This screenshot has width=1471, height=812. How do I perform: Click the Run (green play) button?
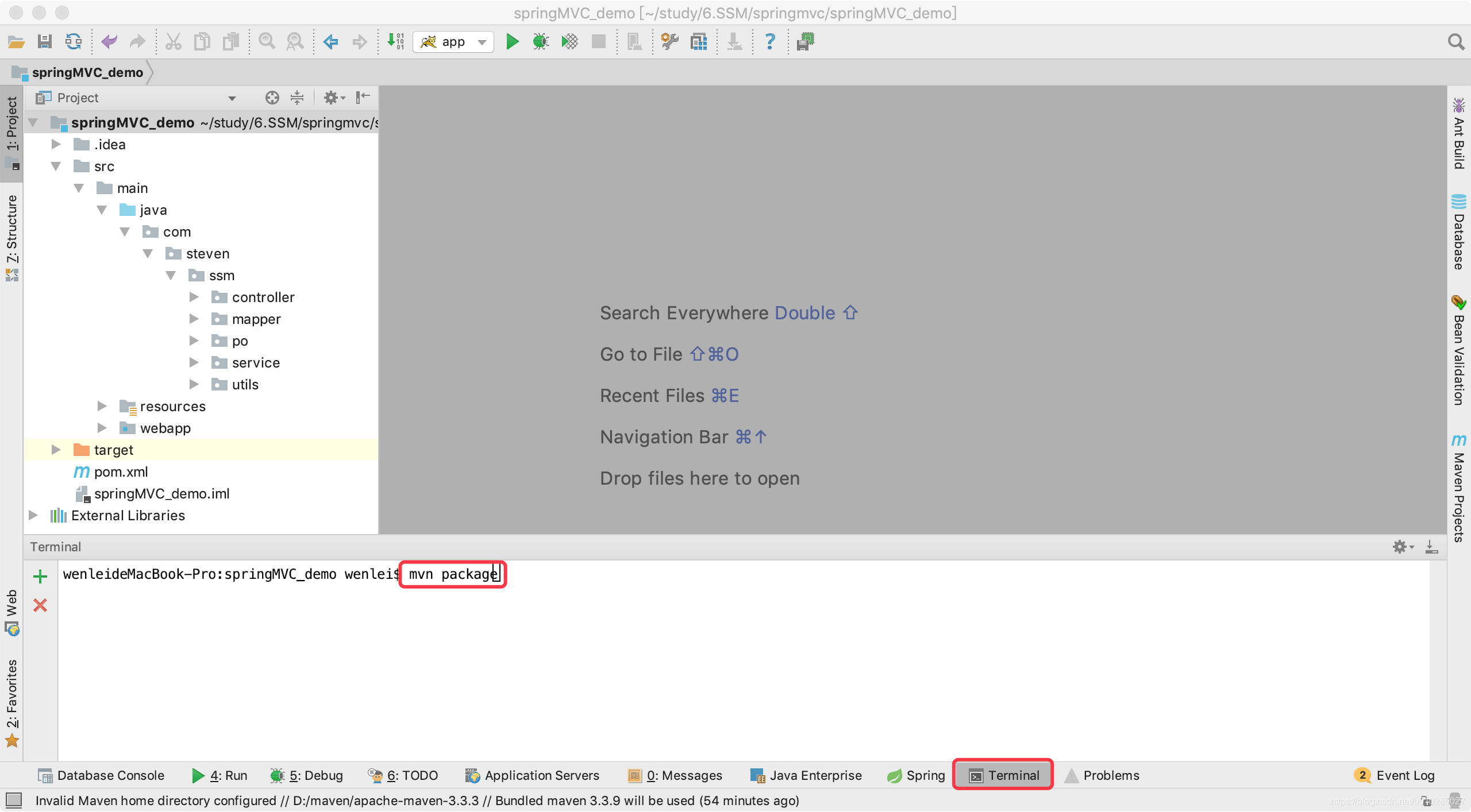512,41
